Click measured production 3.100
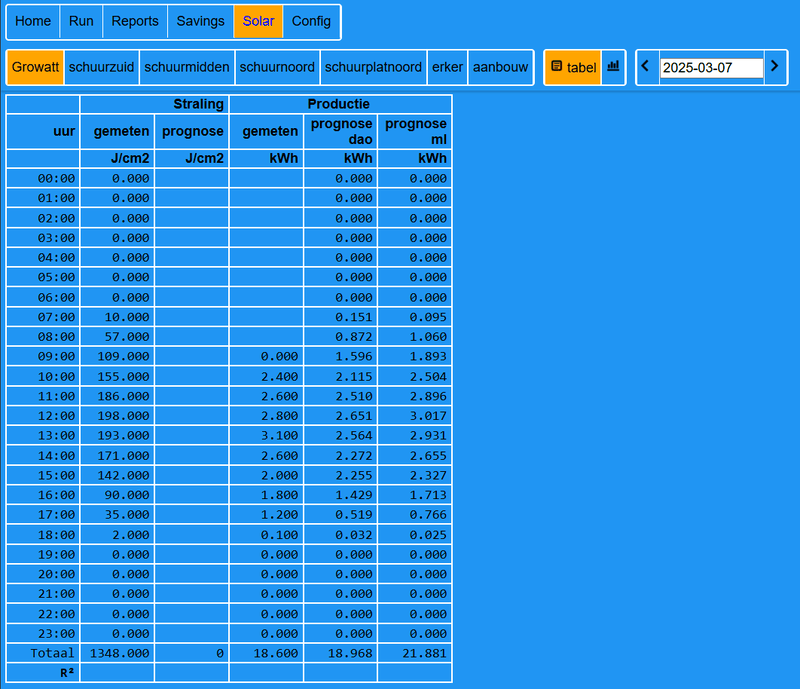This screenshot has height=689, width=800. 266,435
